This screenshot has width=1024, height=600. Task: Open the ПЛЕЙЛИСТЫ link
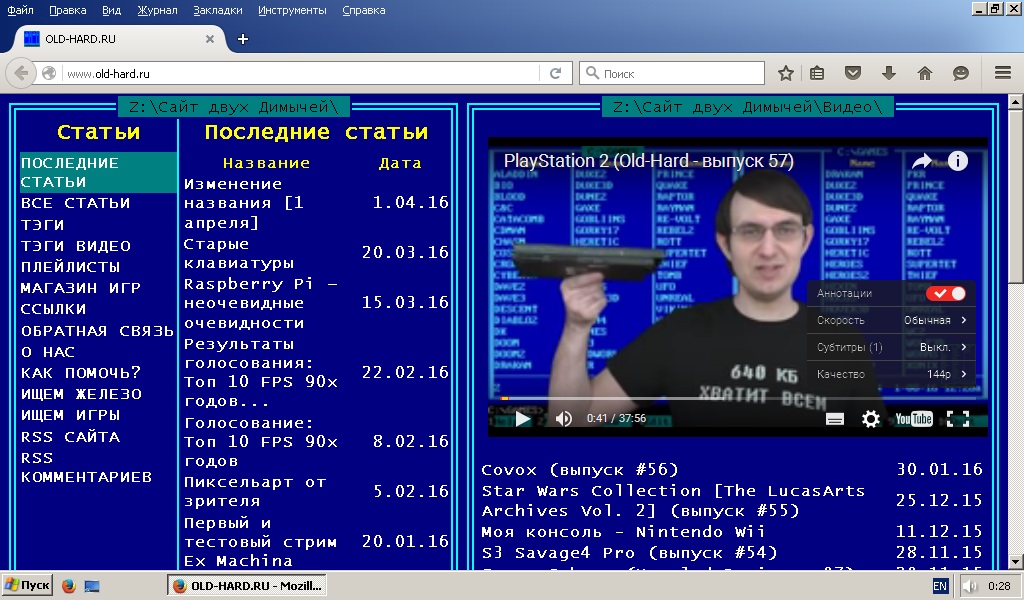point(71,267)
